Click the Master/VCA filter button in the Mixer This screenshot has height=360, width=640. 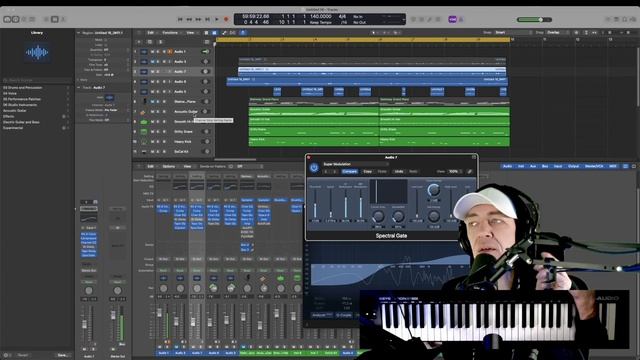coord(594,167)
